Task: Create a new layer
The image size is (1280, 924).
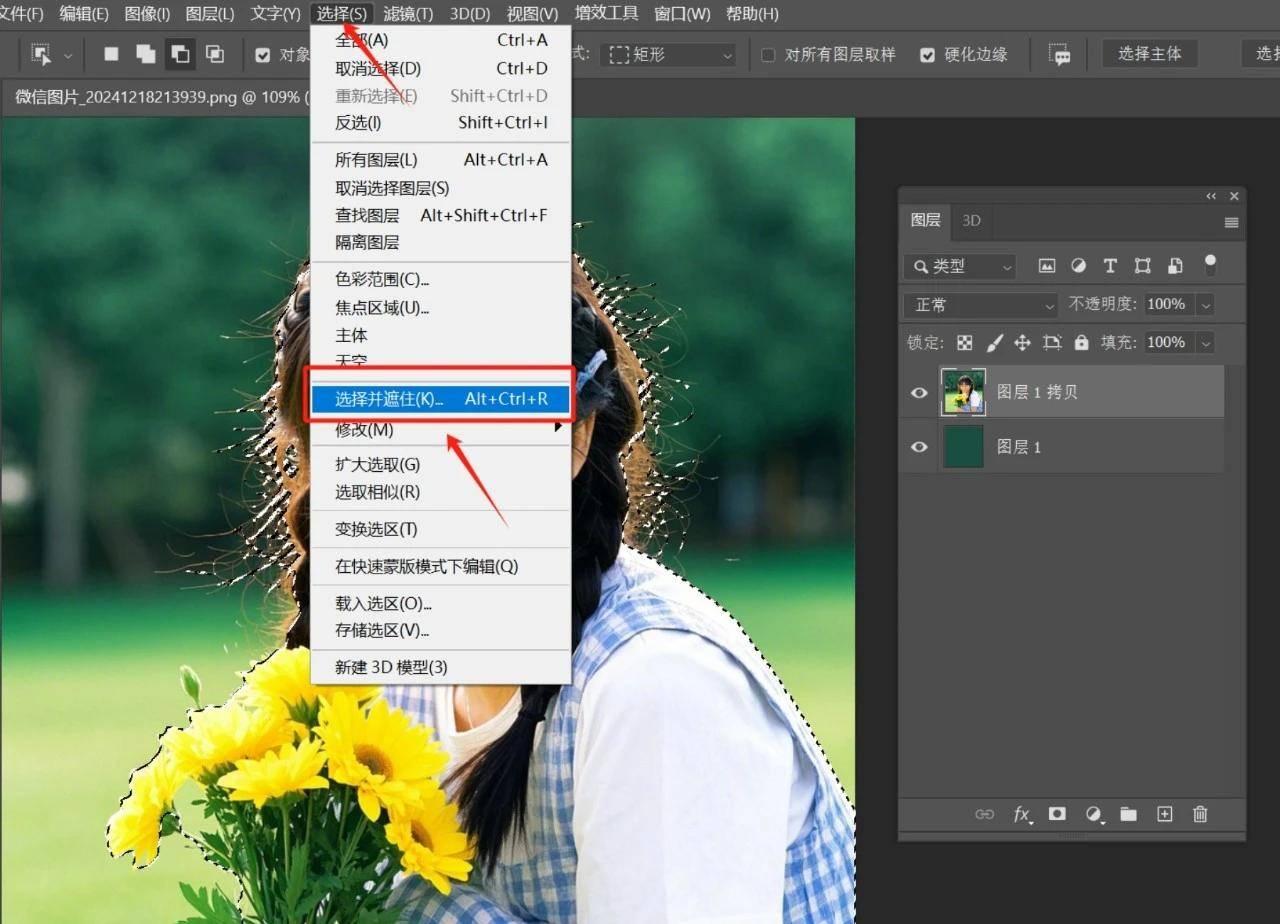Action: [x=1164, y=814]
